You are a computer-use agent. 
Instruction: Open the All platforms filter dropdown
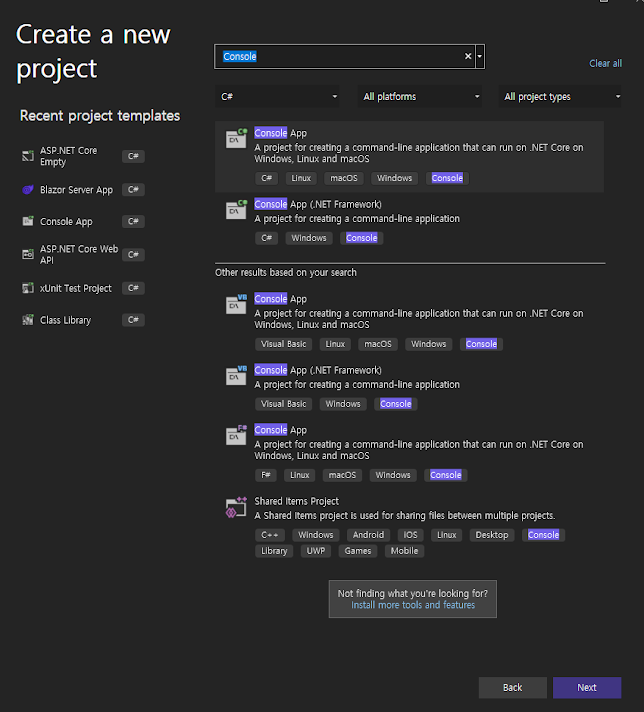point(420,96)
